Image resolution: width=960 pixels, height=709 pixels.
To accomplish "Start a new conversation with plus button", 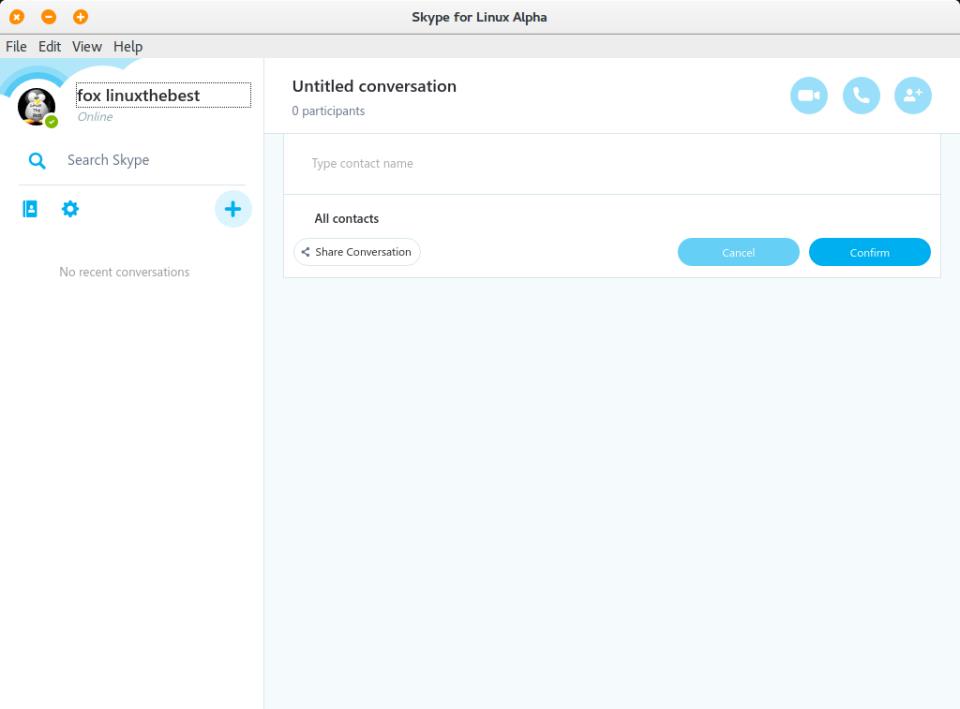I will click(233, 209).
